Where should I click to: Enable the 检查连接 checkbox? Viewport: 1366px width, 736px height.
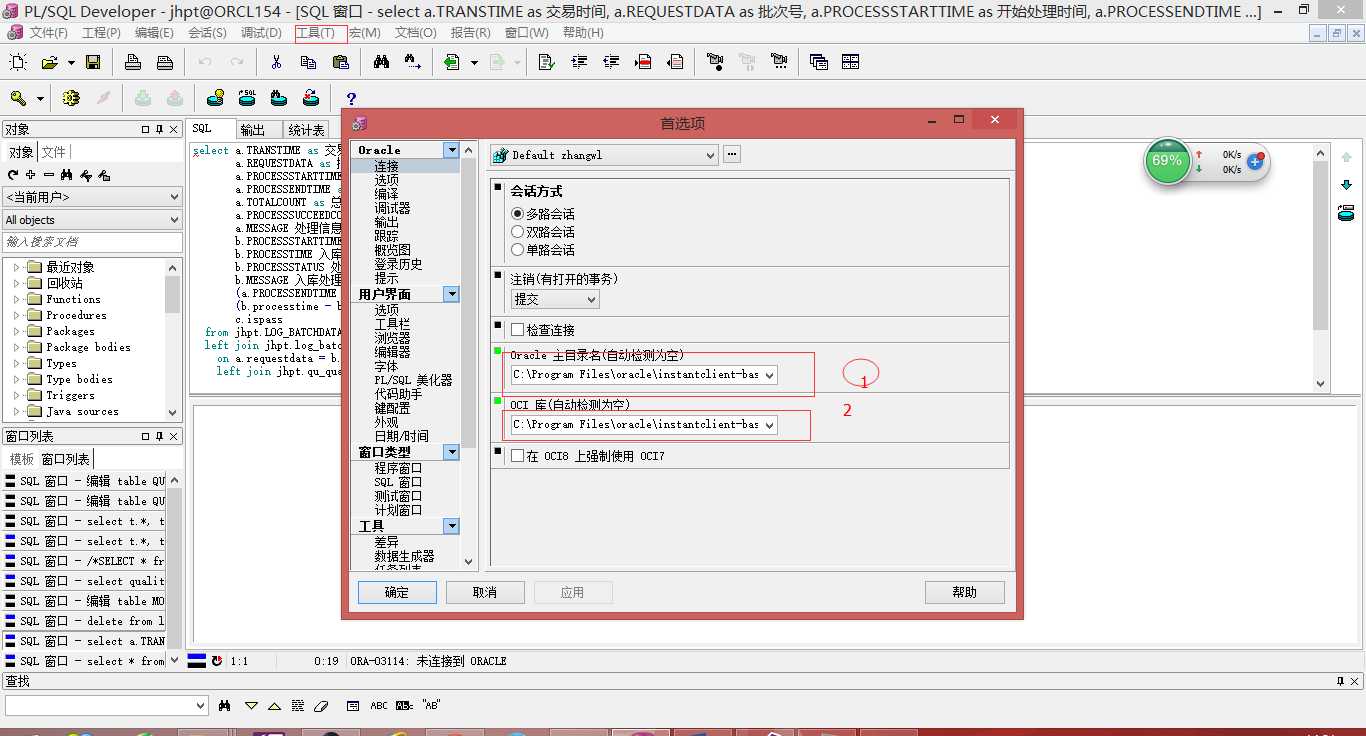(517, 330)
